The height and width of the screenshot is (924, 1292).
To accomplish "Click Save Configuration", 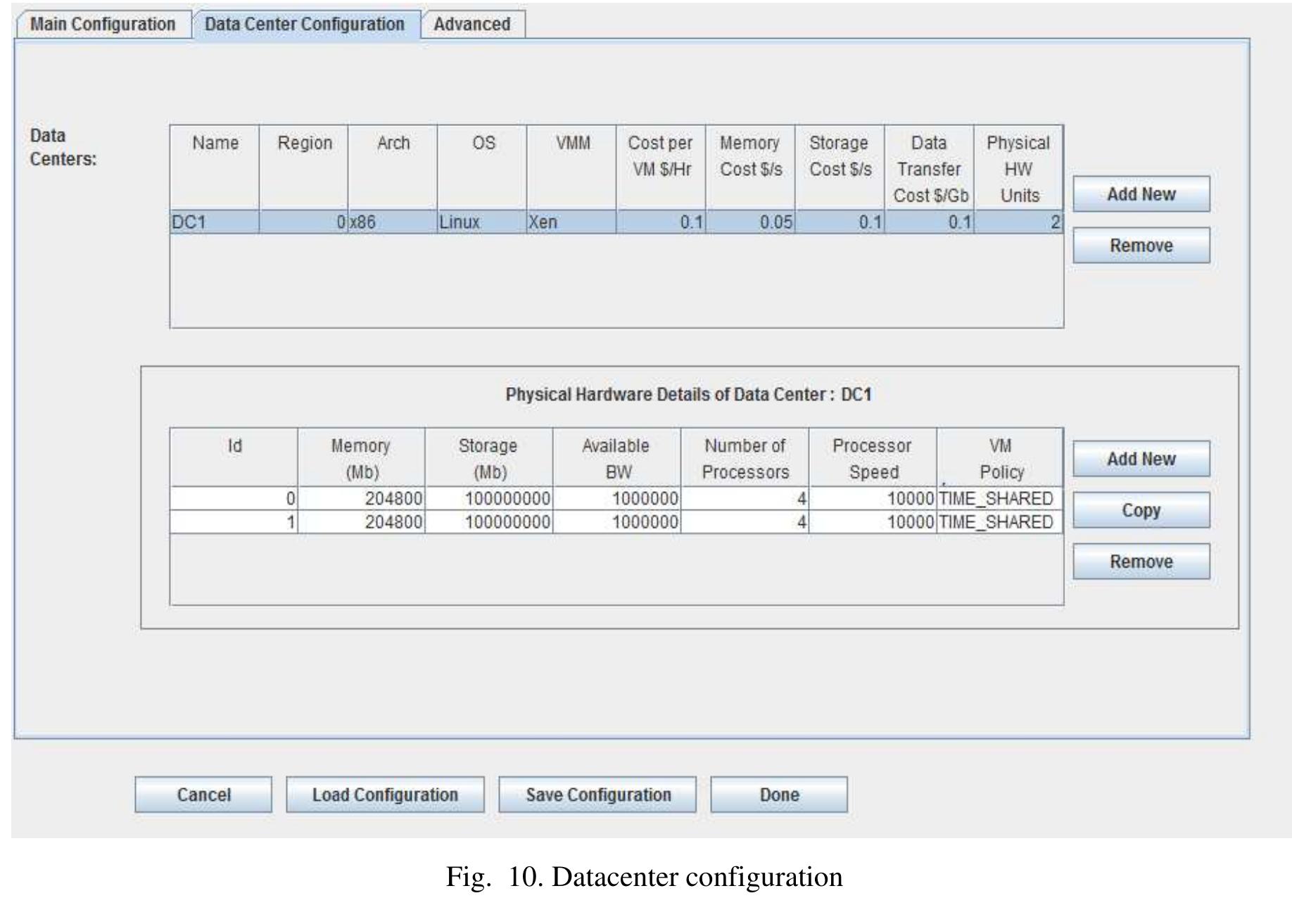I will pos(597,795).
